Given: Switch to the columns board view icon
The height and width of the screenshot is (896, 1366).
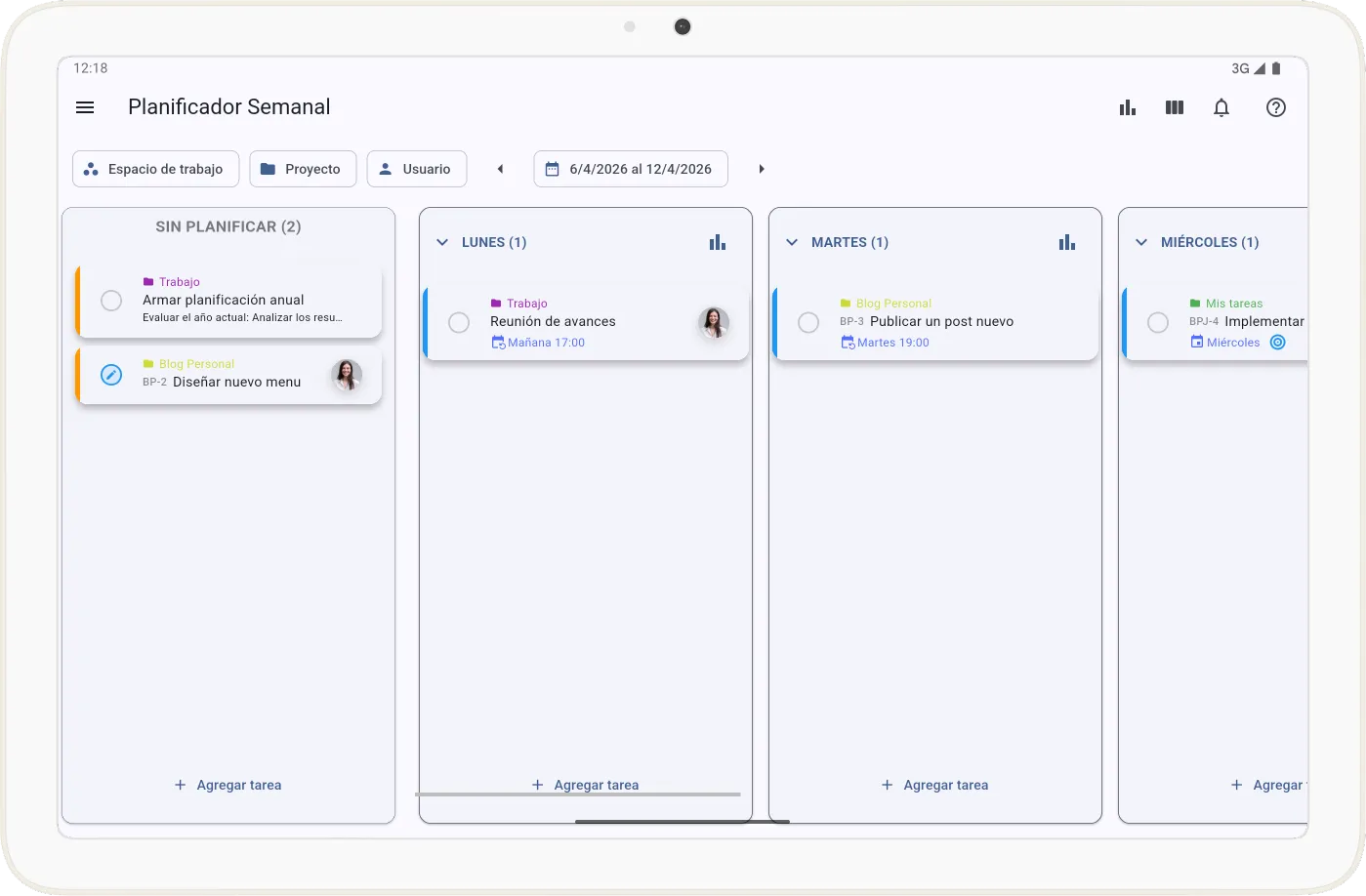Looking at the screenshot, I should coord(1175,107).
